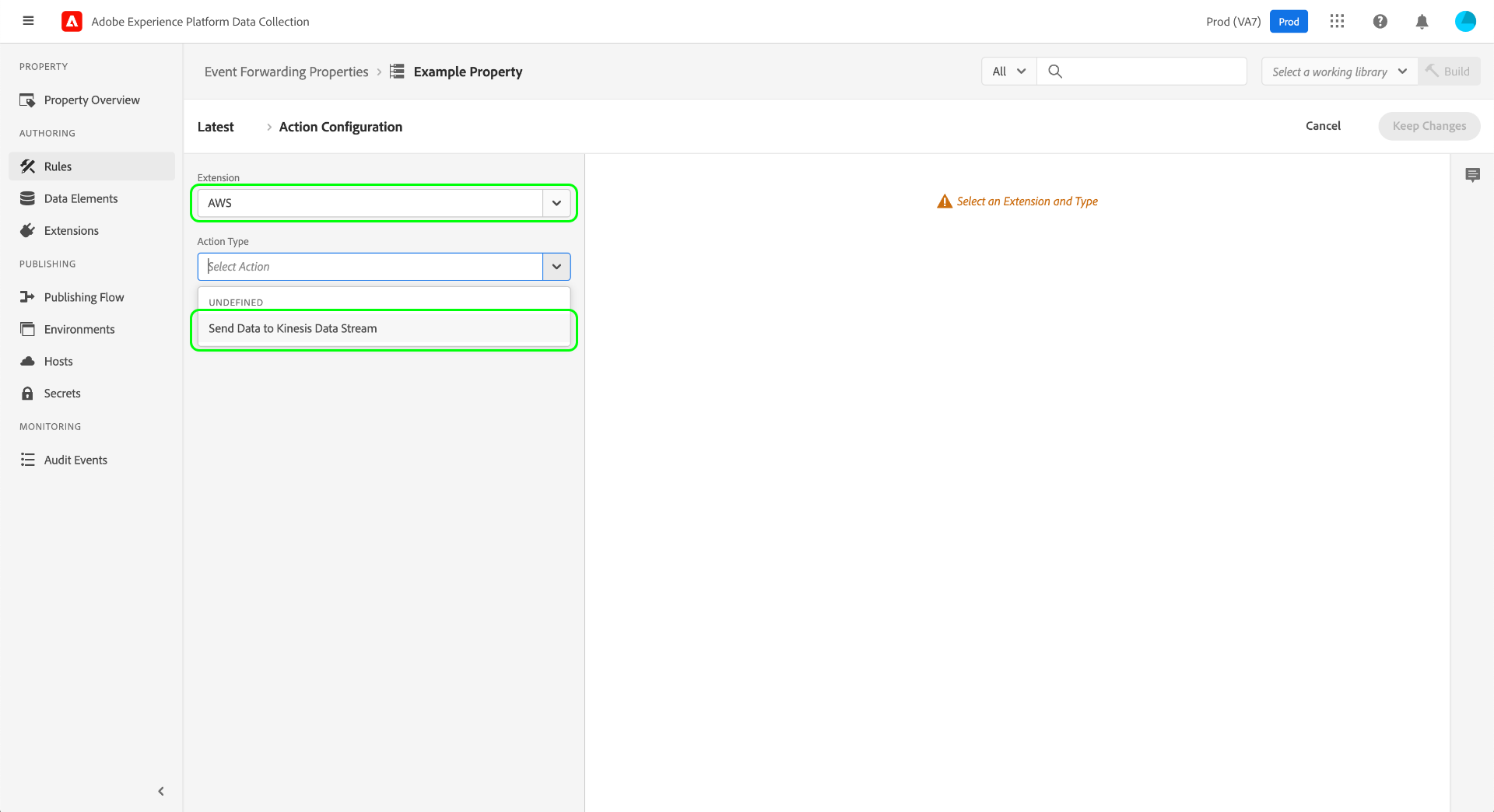This screenshot has width=1494, height=812.
Task: Click the Cancel button
Action: pos(1323,126)
